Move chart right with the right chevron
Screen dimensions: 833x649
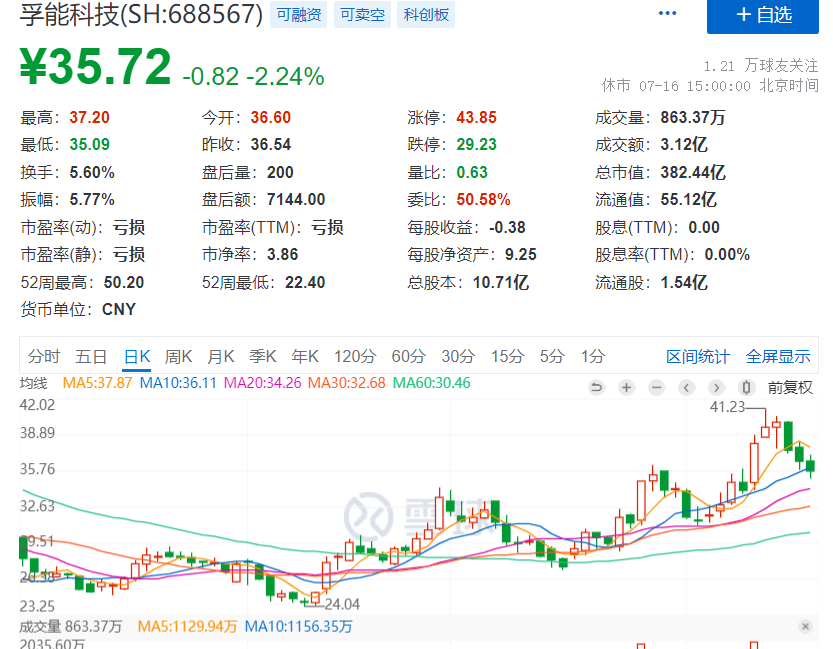pyautogui.click(x=716, y=388)
